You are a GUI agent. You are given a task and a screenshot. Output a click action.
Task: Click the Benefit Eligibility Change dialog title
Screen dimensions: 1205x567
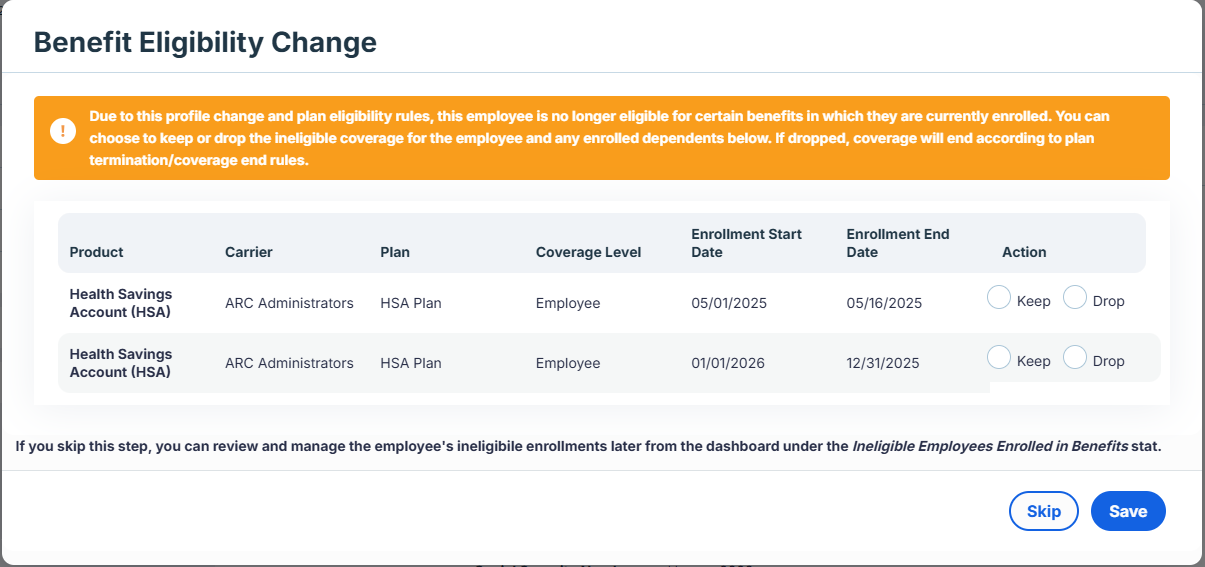(205, 42)
